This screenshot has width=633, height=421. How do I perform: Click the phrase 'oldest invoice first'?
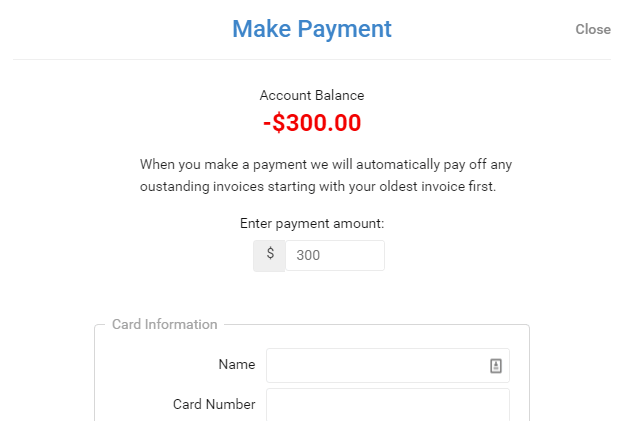437,186
